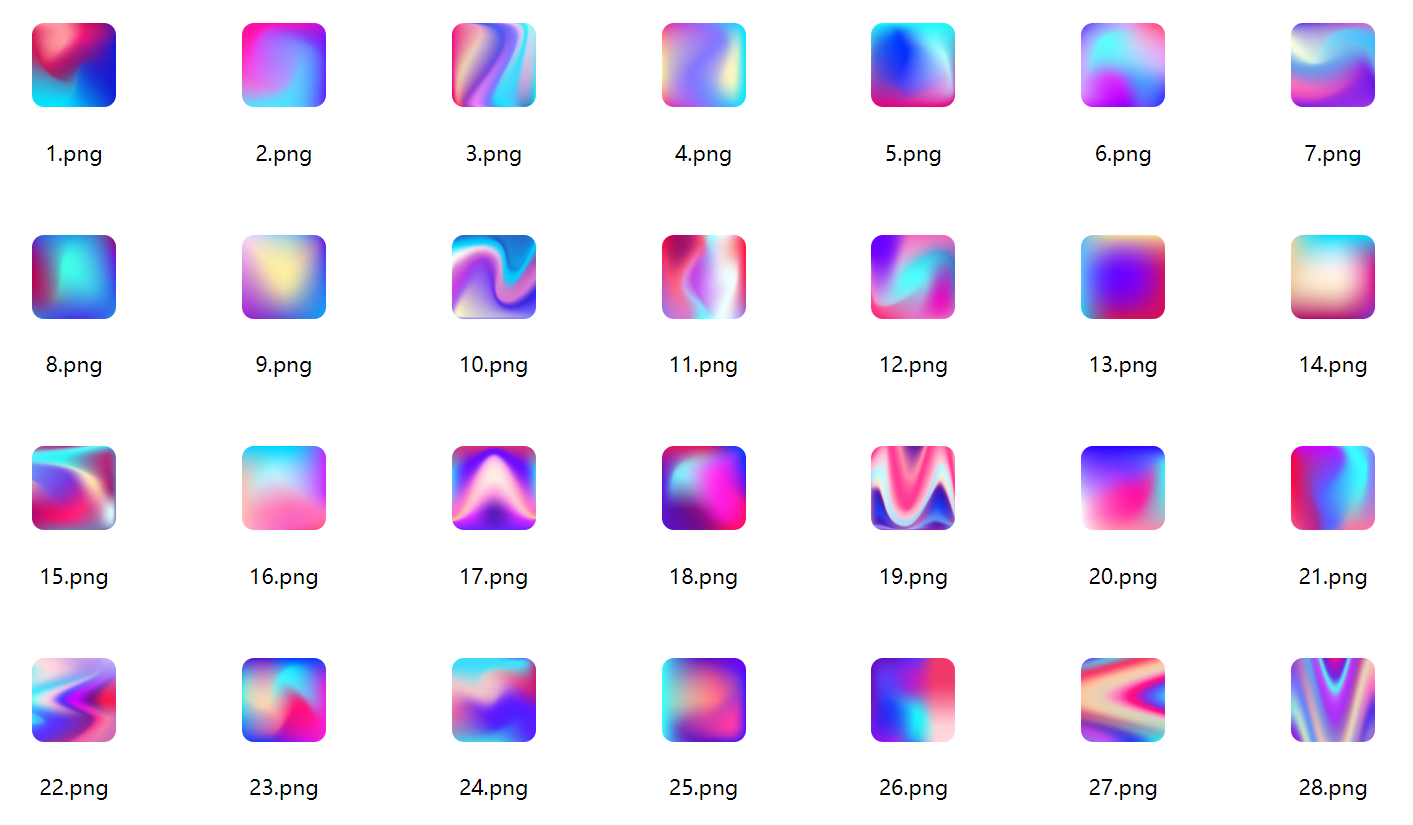Select the 22.png streaked gradient thumbnail
The image size is (1413, 825).
point(74,700)
